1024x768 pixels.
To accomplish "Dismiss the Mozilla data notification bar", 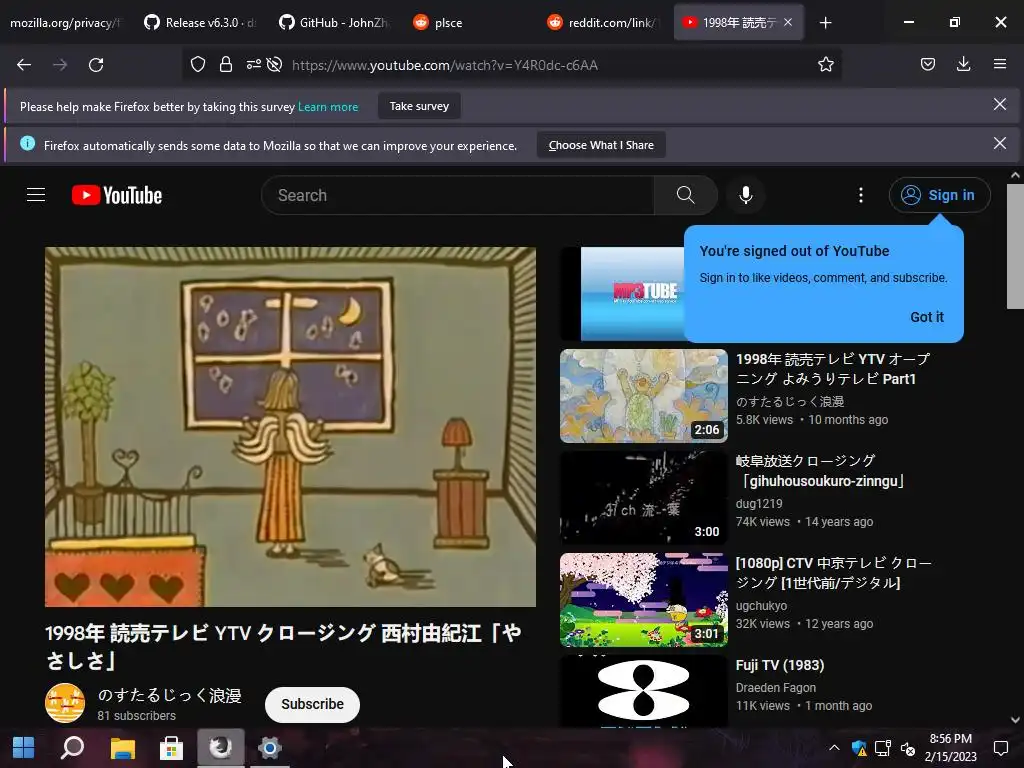I will [x=999, y=143].
